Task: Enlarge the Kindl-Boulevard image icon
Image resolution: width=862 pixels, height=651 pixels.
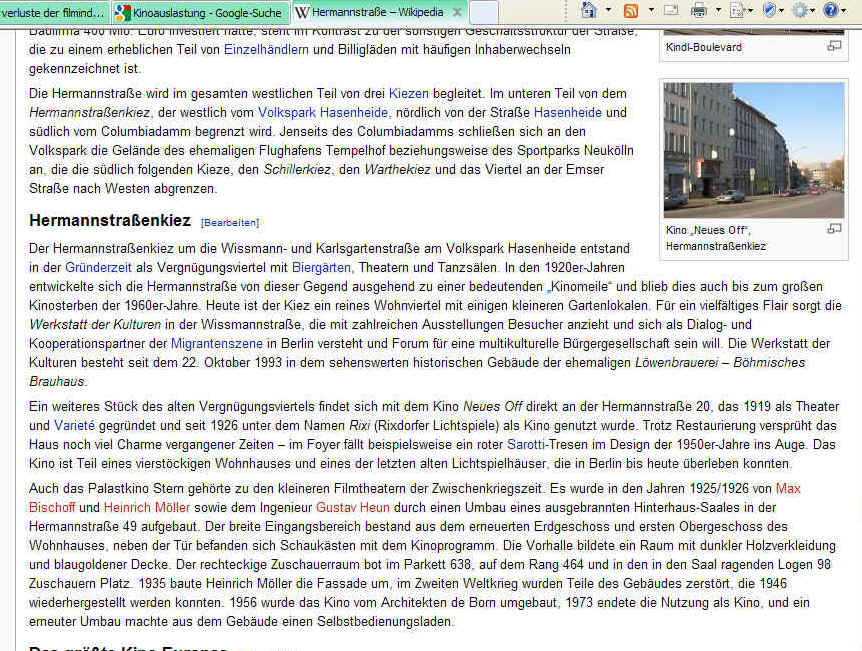Action: pos(834,47)
